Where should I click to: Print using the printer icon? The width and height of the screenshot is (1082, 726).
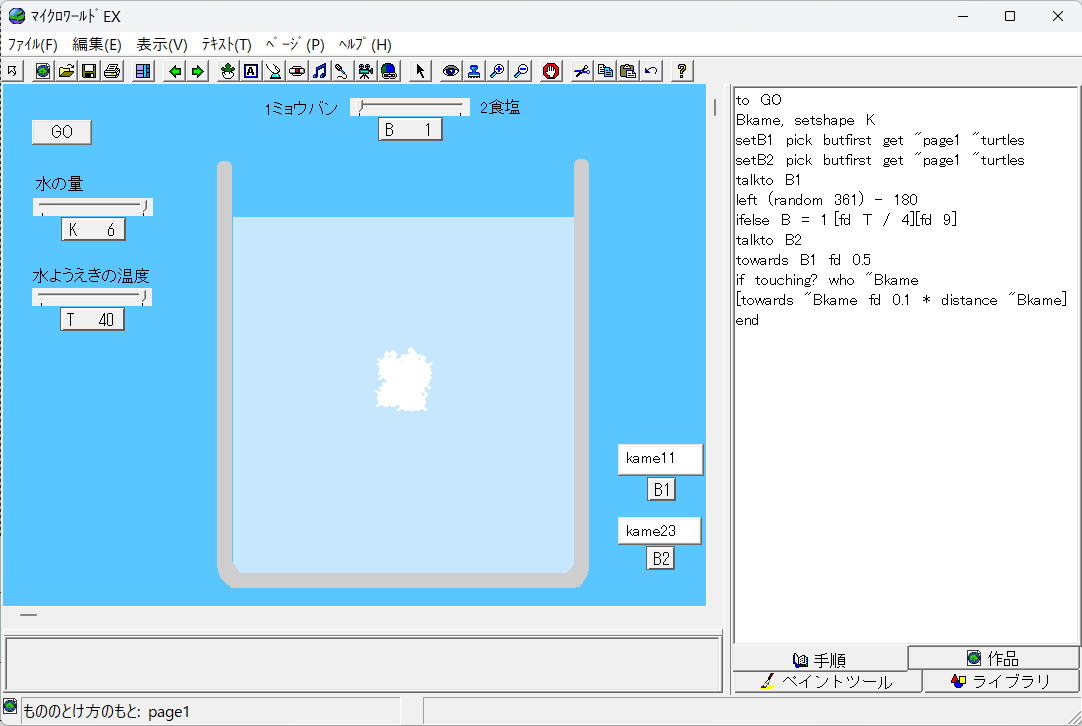(x=112, y=71)
